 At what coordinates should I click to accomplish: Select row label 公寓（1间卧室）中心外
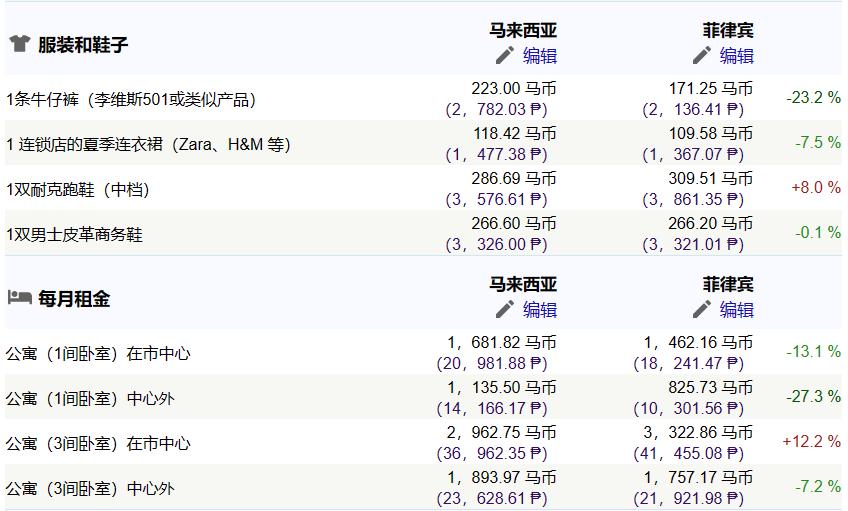(x=90, y=399)
